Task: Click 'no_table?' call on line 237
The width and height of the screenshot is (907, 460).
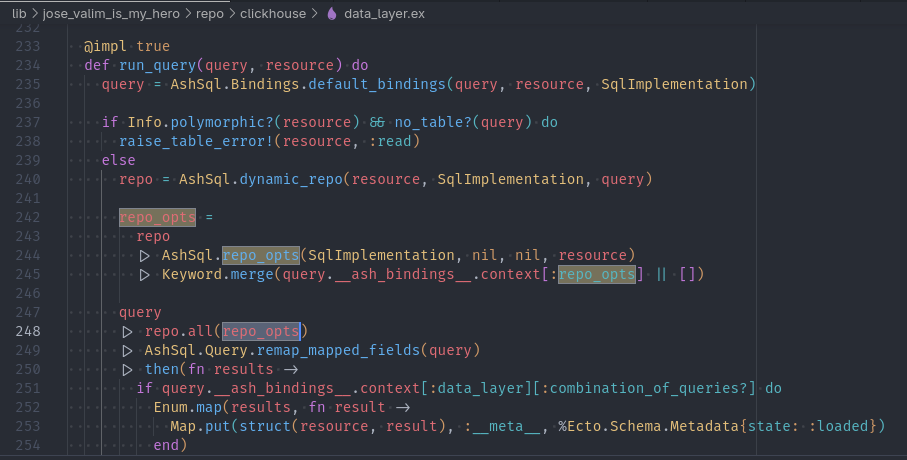Action: [x=433, y=123]
